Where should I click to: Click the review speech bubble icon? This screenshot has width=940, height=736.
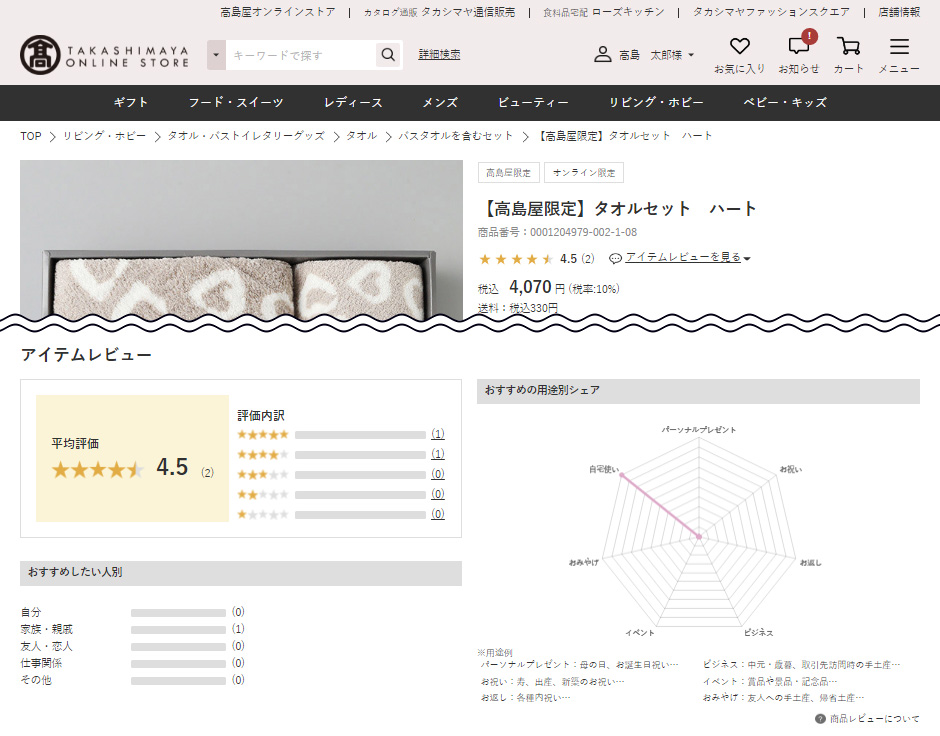coord(615,258)
